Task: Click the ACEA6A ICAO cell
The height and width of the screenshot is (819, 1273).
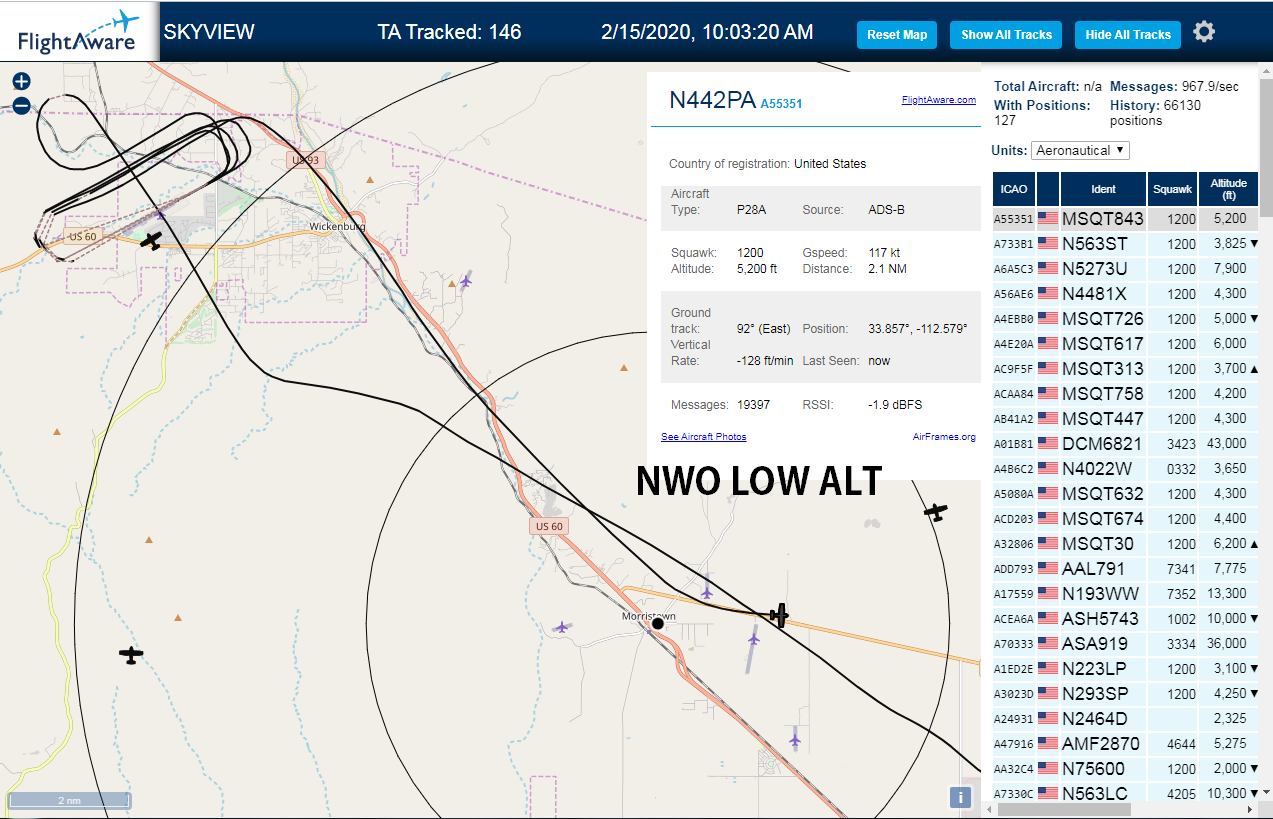Action: pos(1014,619)
